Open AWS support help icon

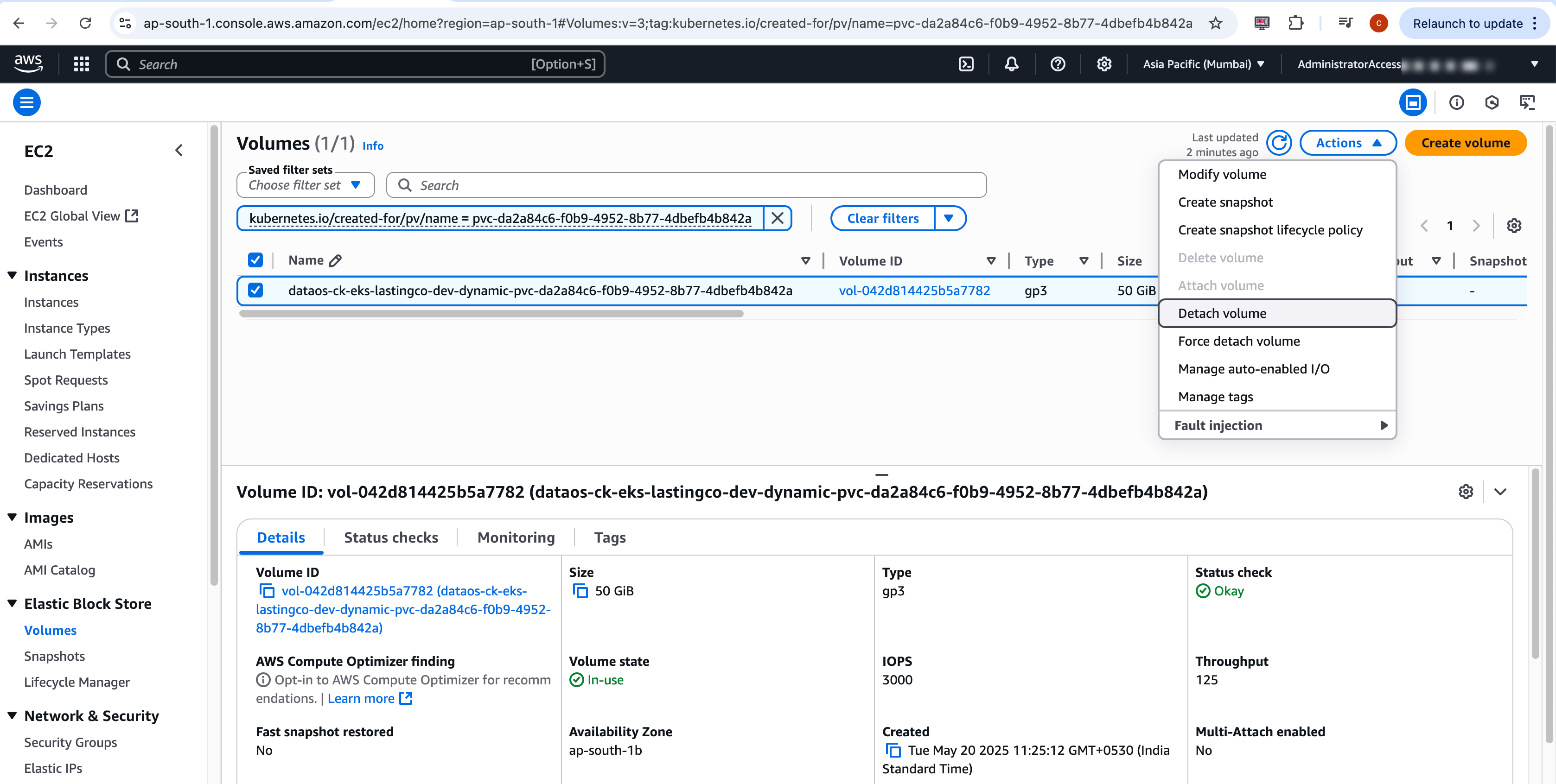pos(1058,64)
